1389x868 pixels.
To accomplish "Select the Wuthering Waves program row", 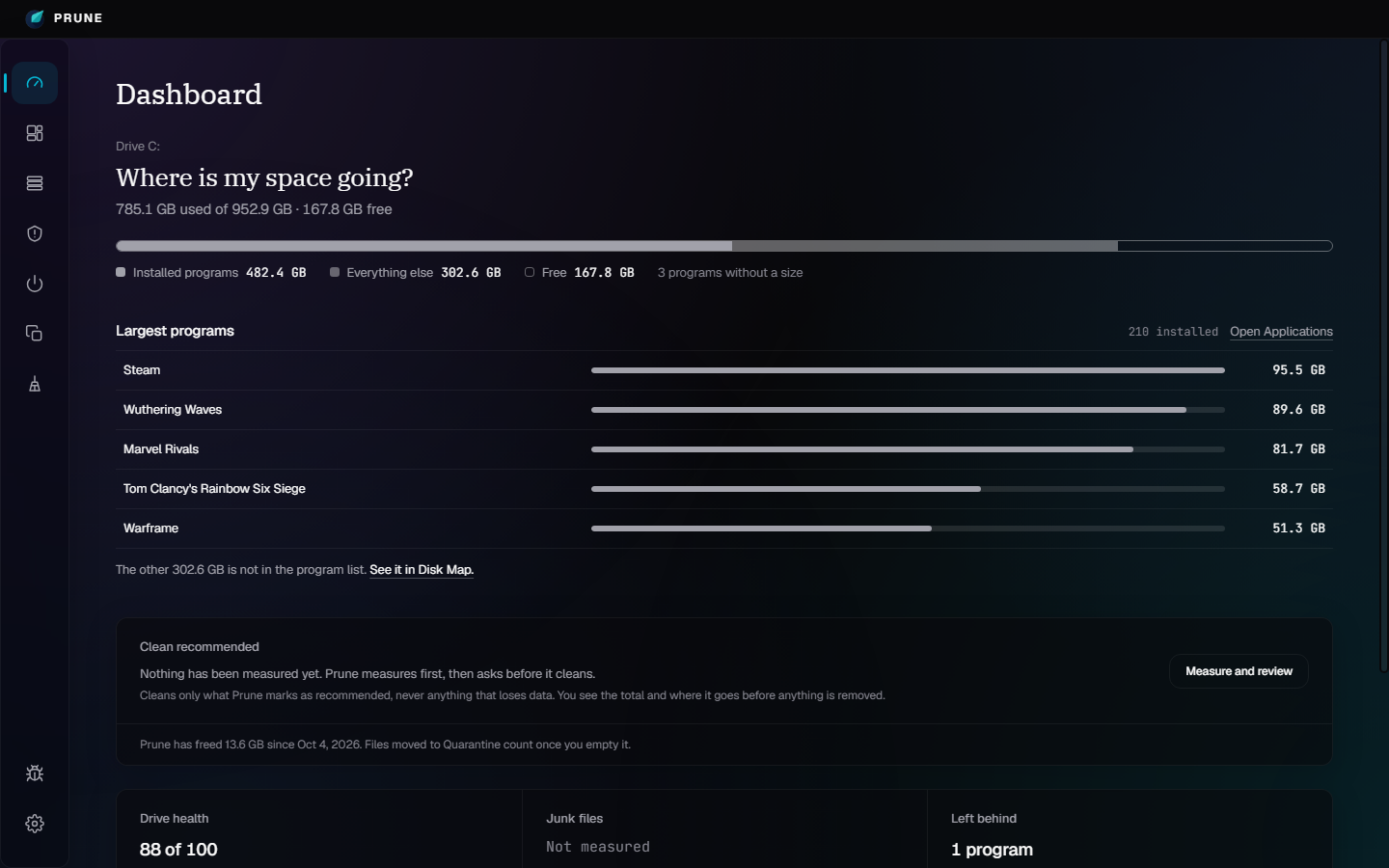I will [724, 410].
